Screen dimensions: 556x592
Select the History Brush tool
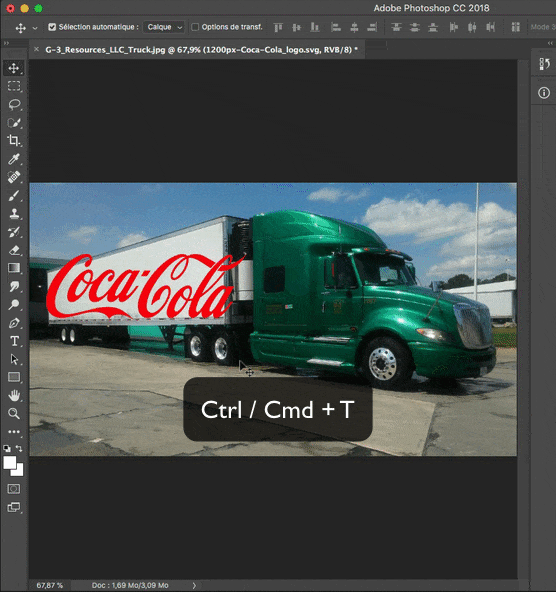[14, 232]
